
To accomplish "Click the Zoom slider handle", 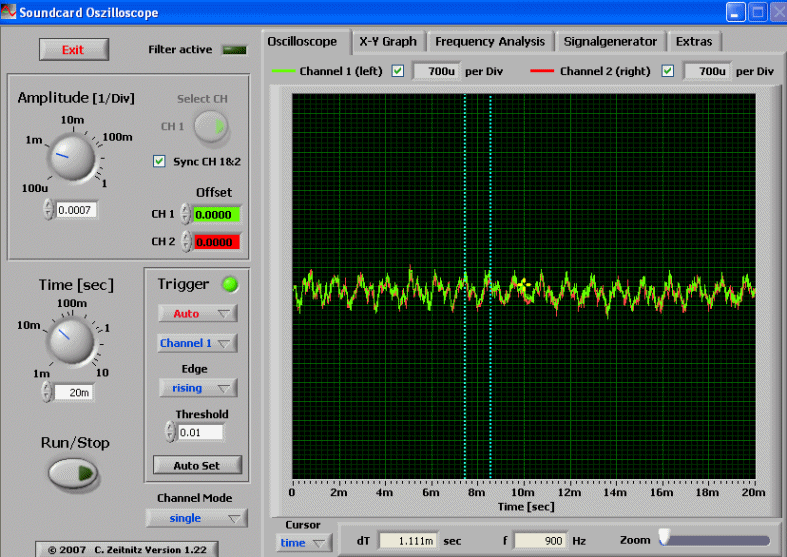I will coord(665,537).
